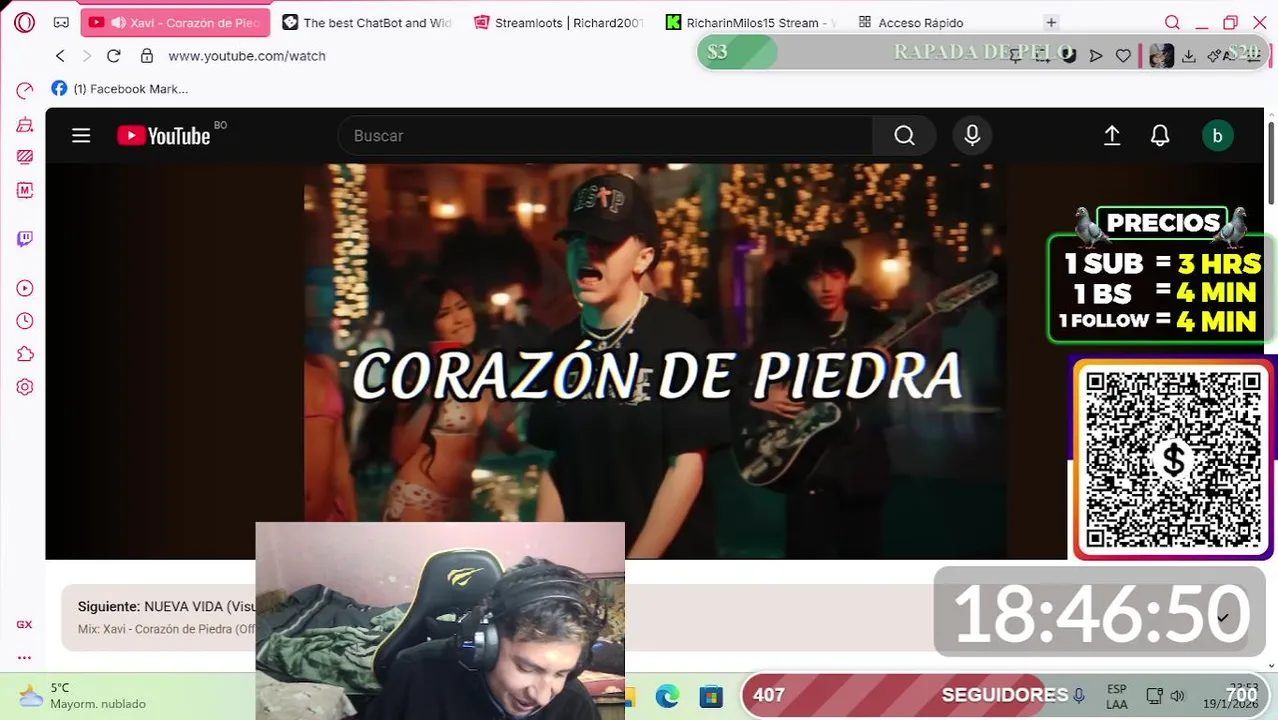Viewport: 1278px width, 720px height.
Task: Open YouTube notifications bell
Action: click(1160, 135)
